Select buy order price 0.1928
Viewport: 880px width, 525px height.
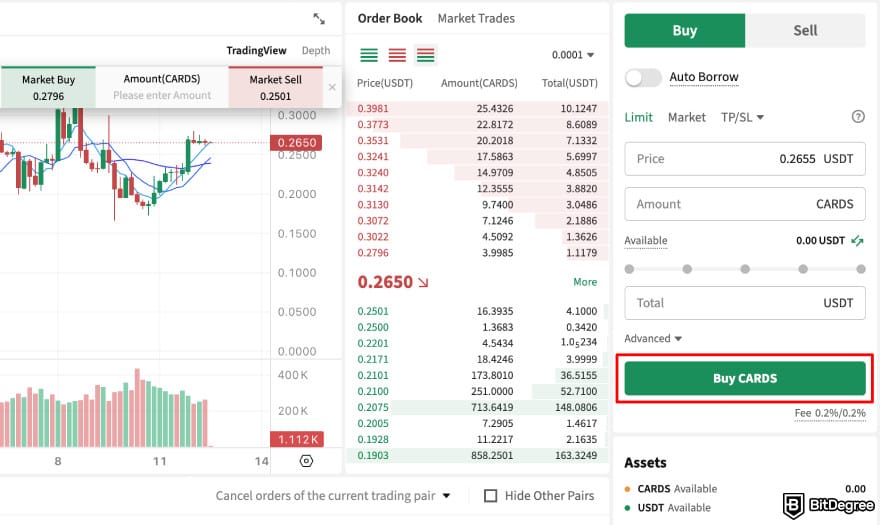[373, 439]
